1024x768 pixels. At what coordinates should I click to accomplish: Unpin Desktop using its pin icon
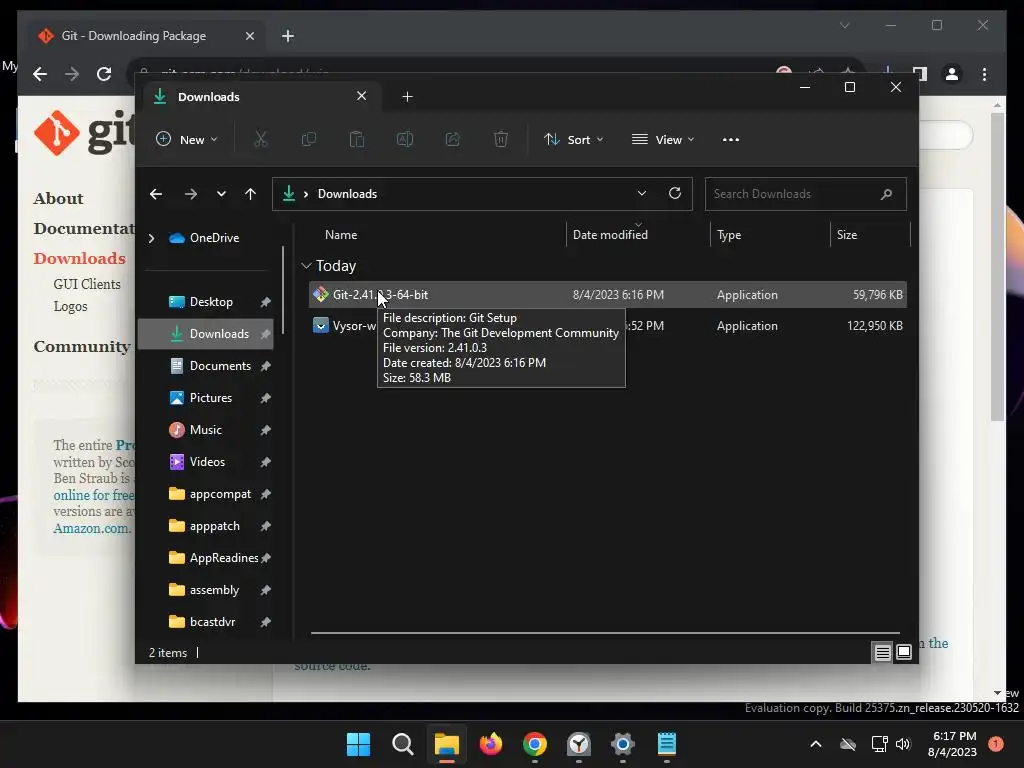(x=265, y=302)
